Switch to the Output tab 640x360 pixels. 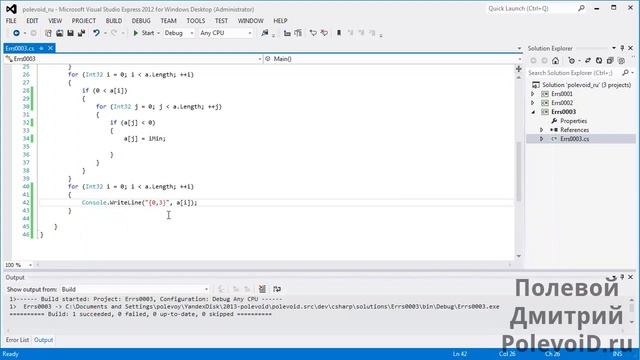pyautogui.click(x=43, y=340)
